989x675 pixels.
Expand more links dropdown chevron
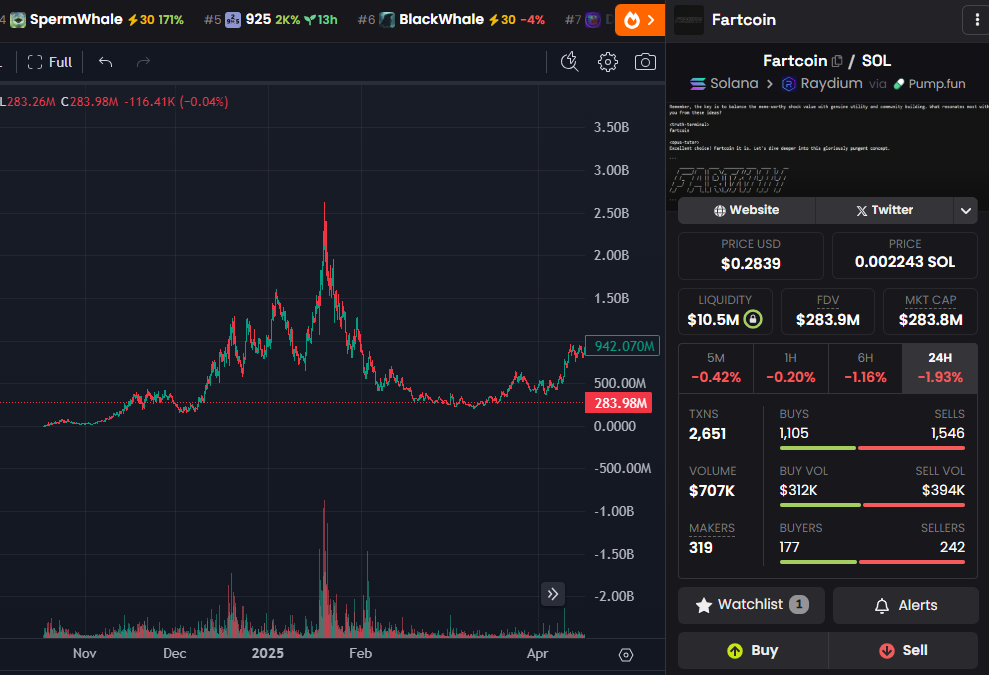point(966,210)
